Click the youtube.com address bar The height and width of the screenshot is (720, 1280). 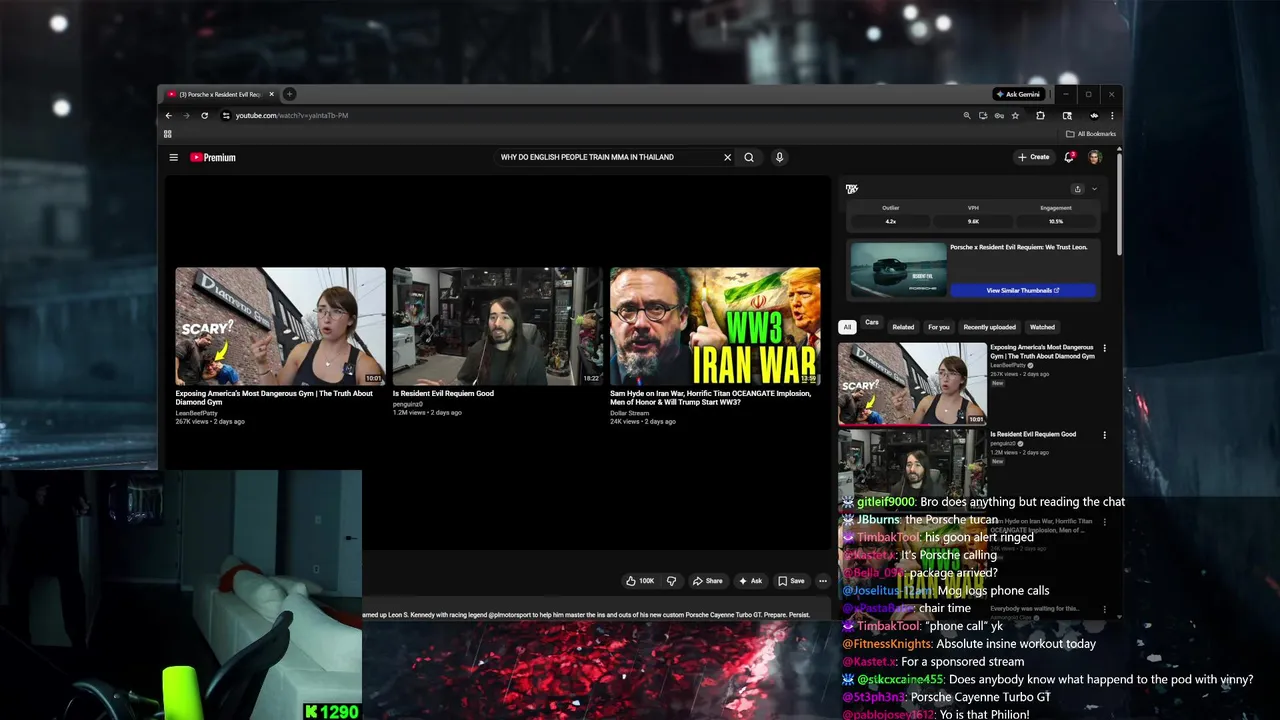[x=590, y=115]
